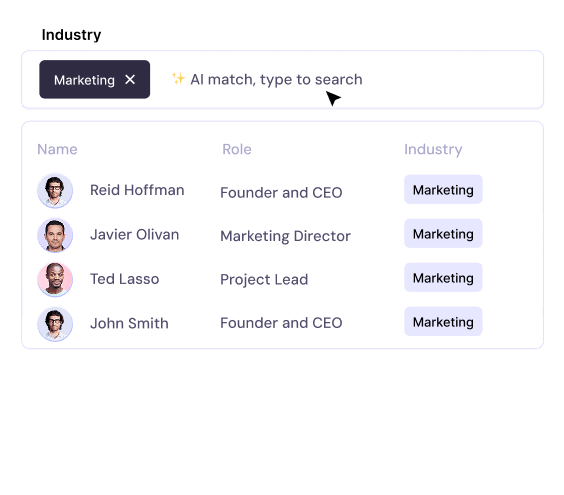
Task: Remove the Marketing filter tag
Action: pyautogui.click(x=130, y=80)
